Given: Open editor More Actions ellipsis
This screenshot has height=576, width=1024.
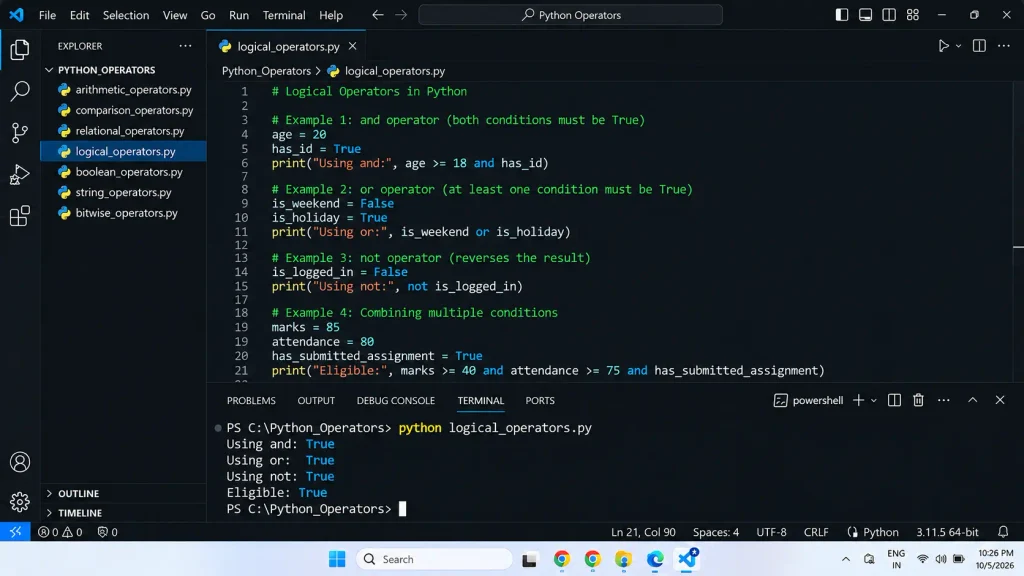Looking at the screenshot, I should tap(1004, 46).
